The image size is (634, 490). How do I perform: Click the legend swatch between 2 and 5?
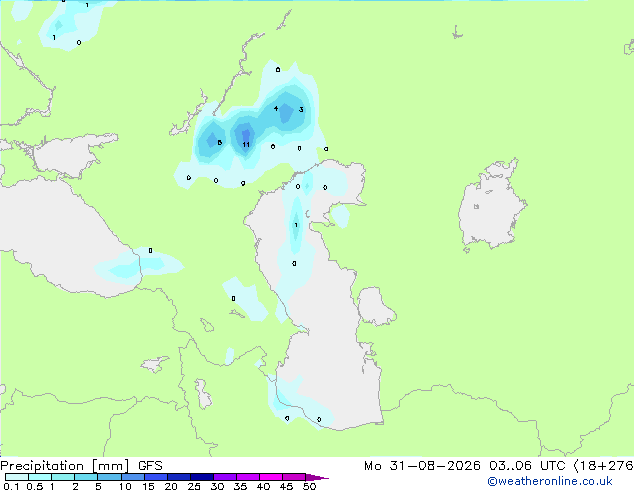click(86, 477)
